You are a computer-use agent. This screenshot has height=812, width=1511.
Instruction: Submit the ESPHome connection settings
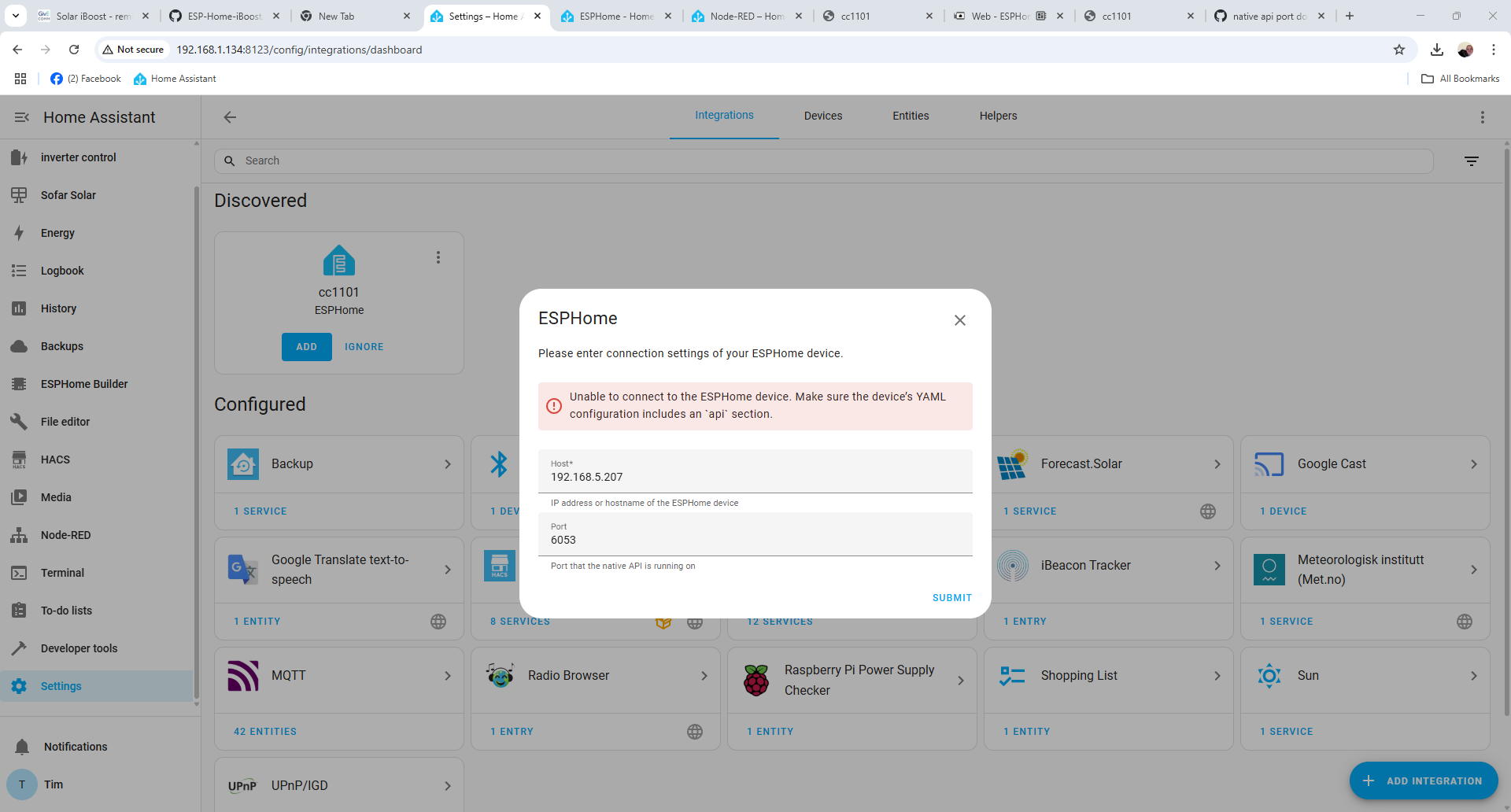pos(951,598)
